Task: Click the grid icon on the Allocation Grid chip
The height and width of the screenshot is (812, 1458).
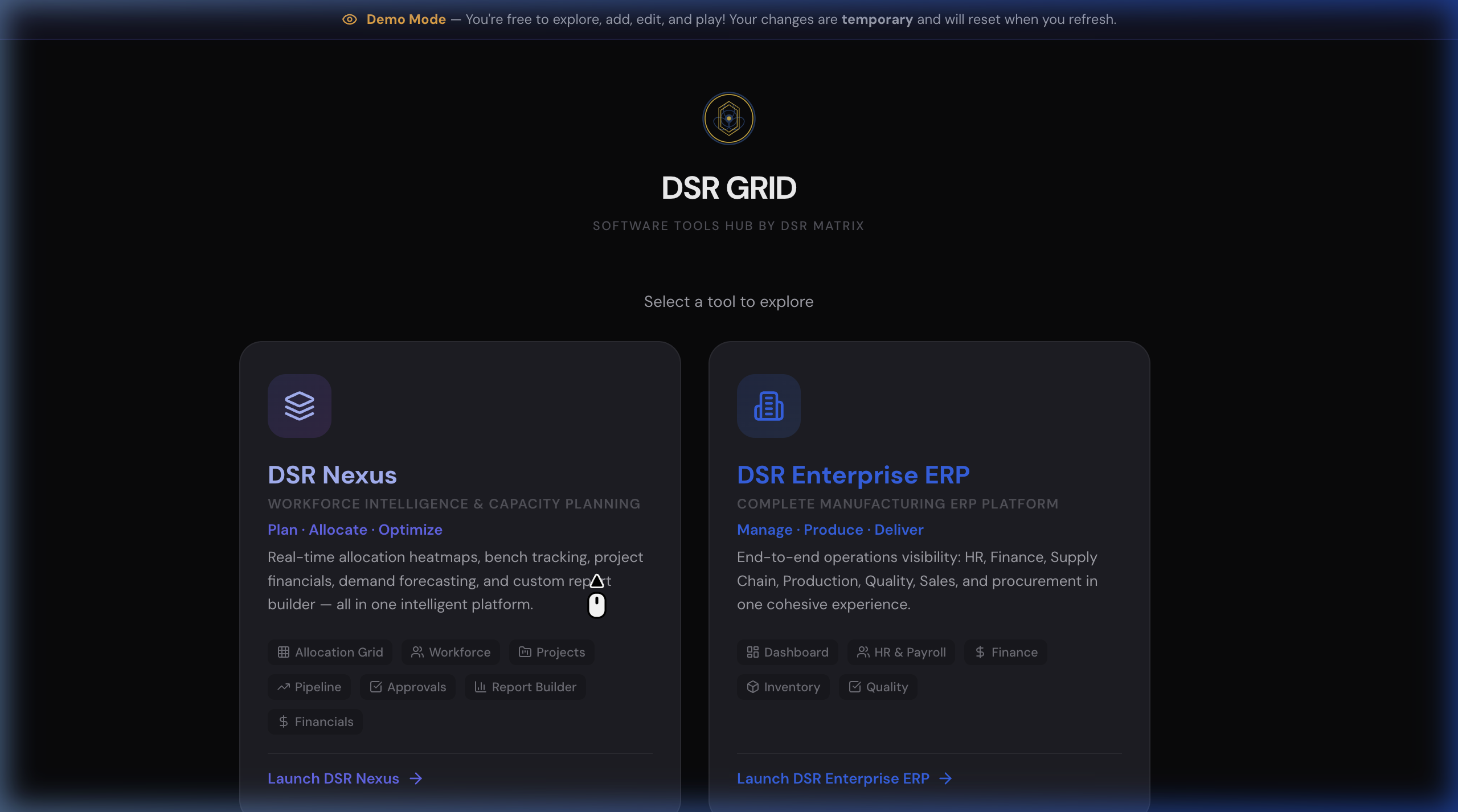Action: [x=284, y=652]
